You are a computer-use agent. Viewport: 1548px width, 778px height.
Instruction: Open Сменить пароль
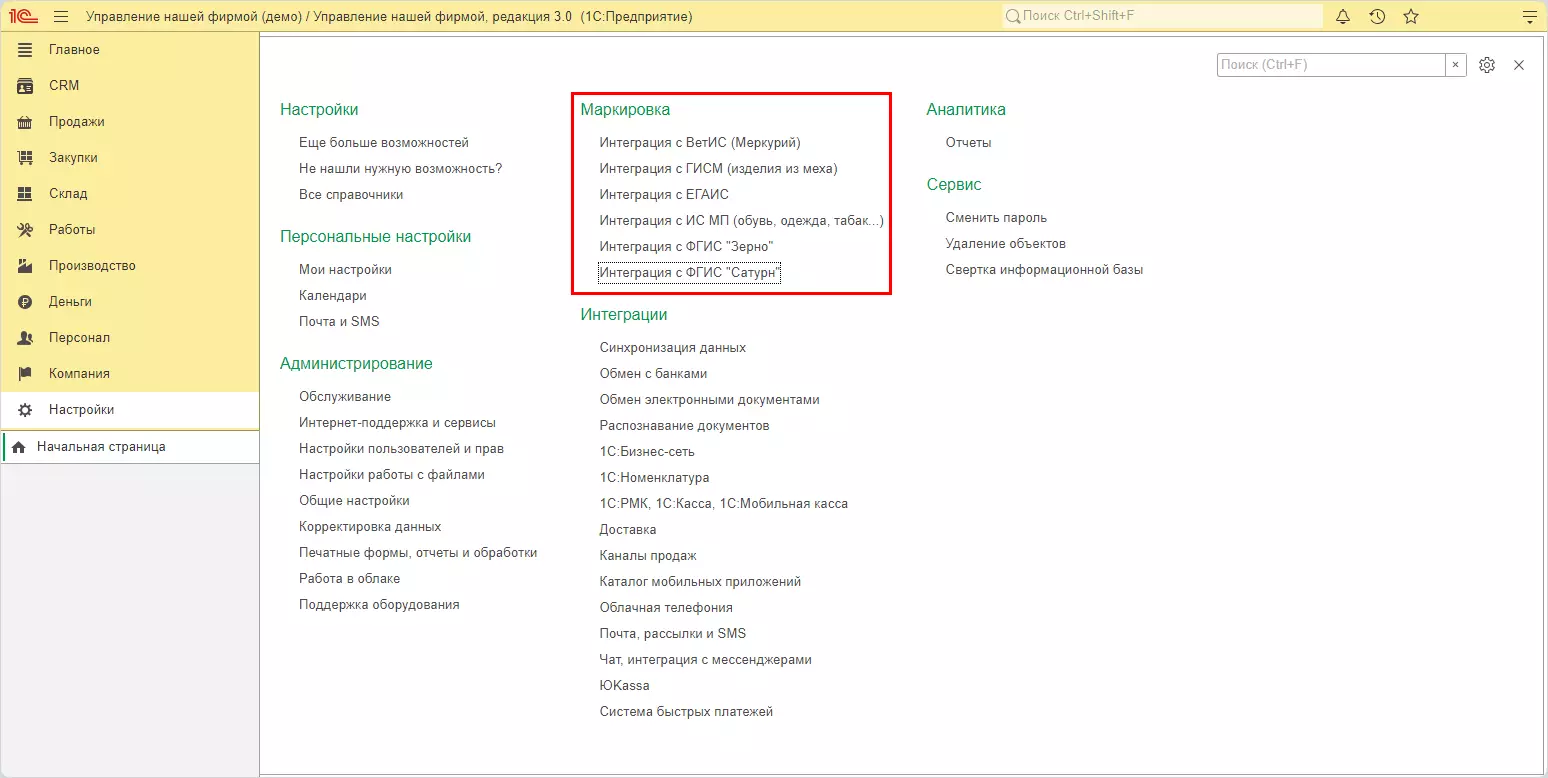(x=996, y=218)
